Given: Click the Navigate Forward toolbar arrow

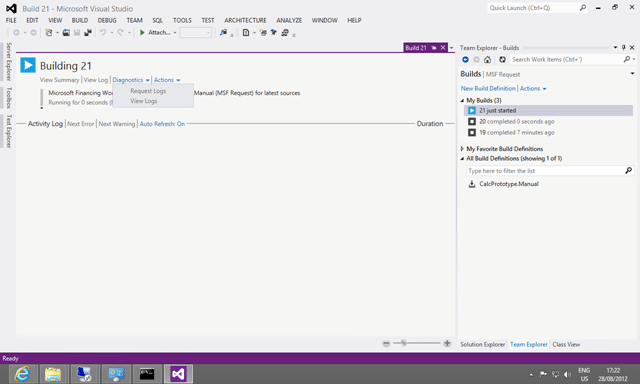Looking at the screenshot, I should point(33,33).
